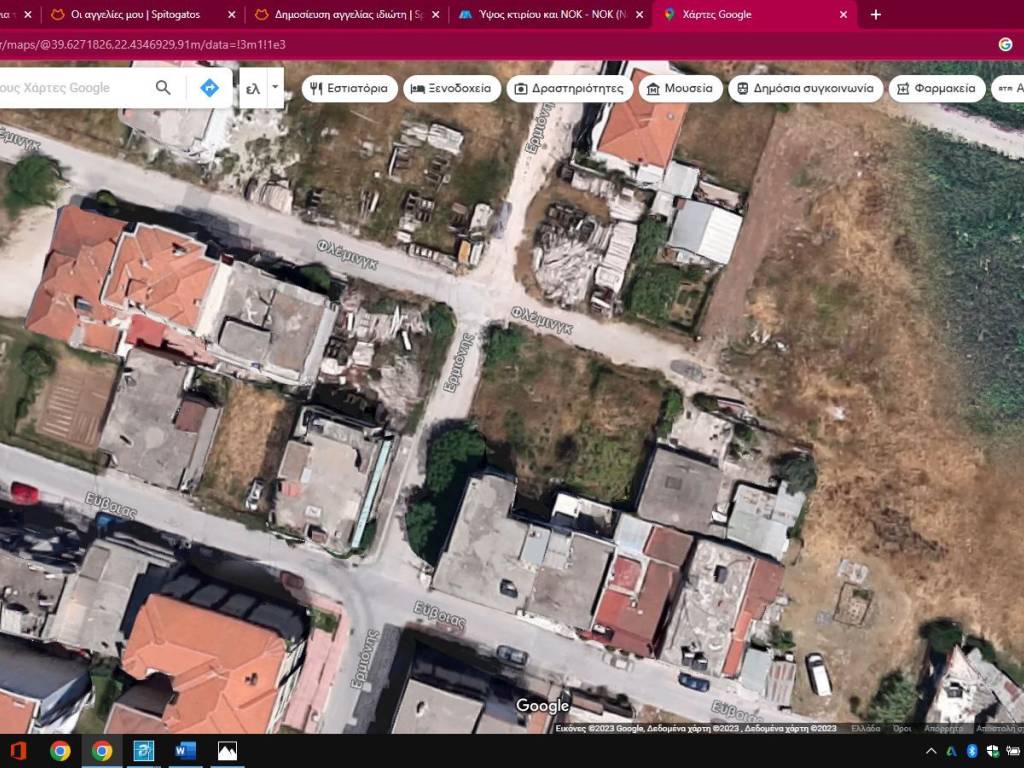This screenshot has height=768, width=1024.
Task: Open Microsoft Word from the taskbar
Action: [x=186, y=751]
